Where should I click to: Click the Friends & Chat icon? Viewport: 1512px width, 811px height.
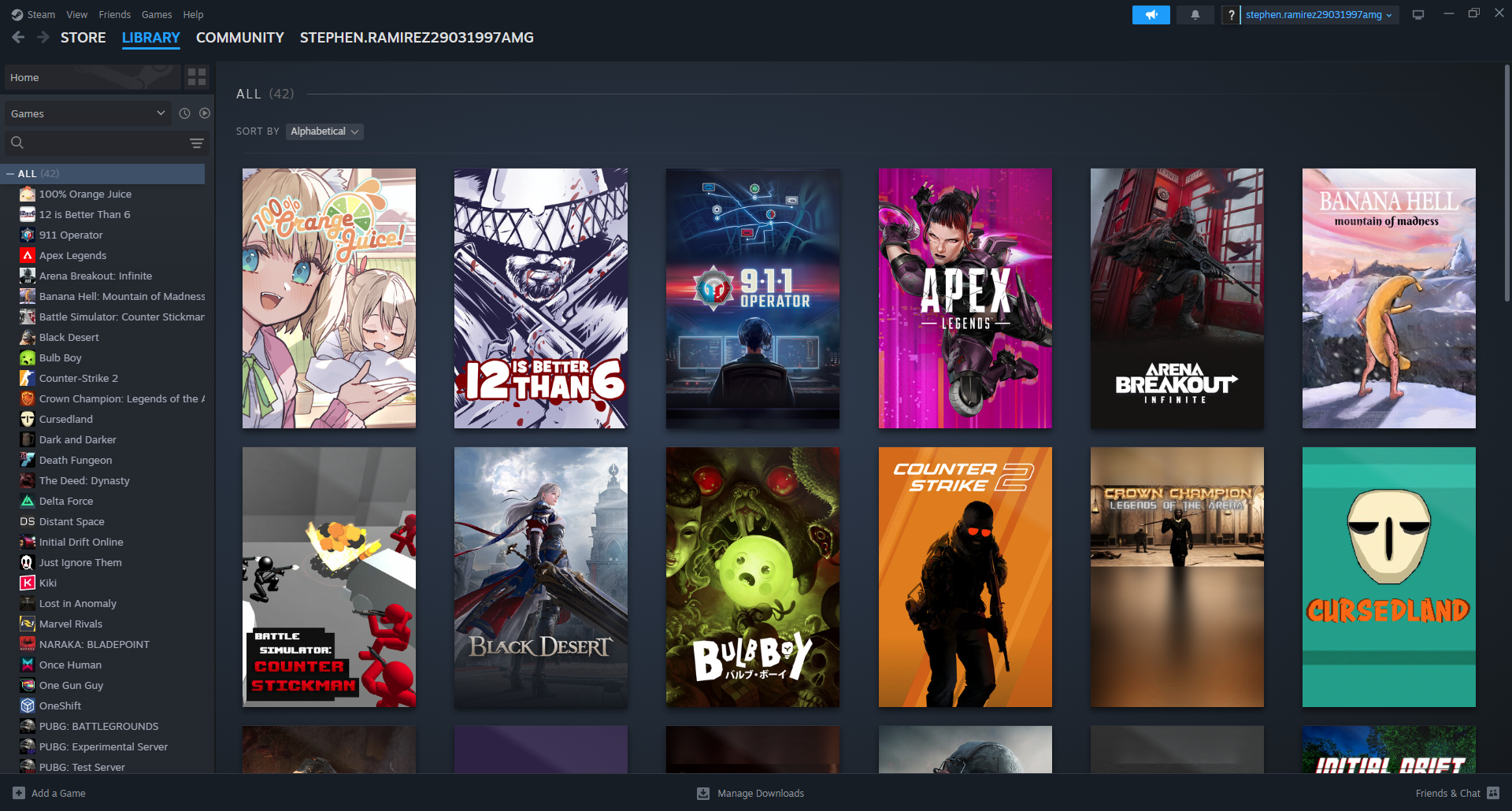tap(1493, 793)
